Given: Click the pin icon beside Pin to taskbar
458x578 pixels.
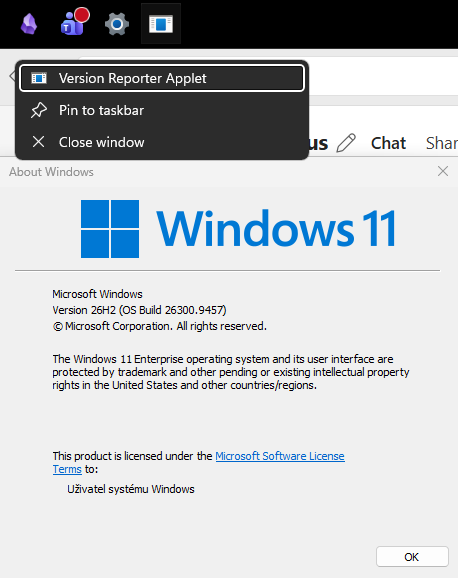Looking at the screenshot, I should [39, 110].
